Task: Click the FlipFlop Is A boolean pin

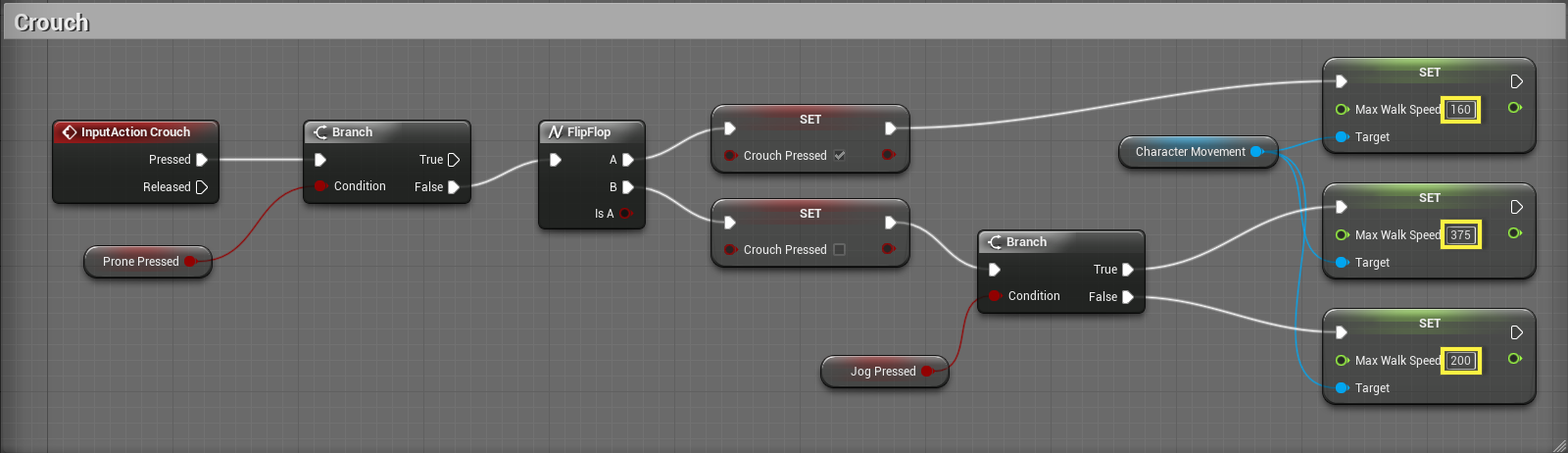Action: (625, 214)
